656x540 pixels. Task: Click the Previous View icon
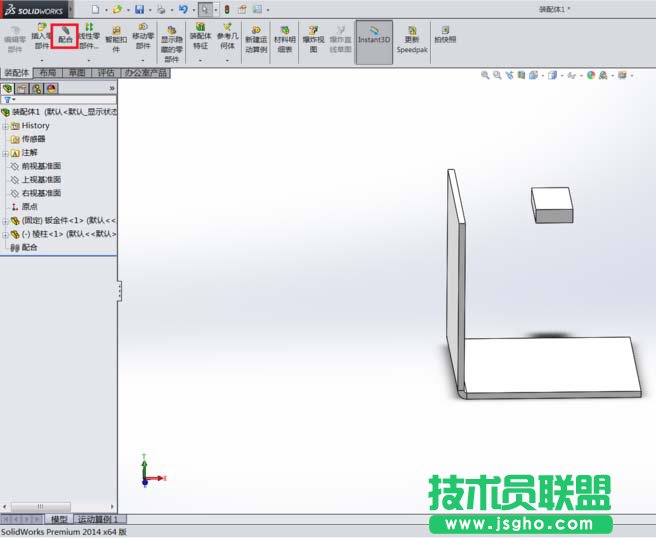[509, 75]
